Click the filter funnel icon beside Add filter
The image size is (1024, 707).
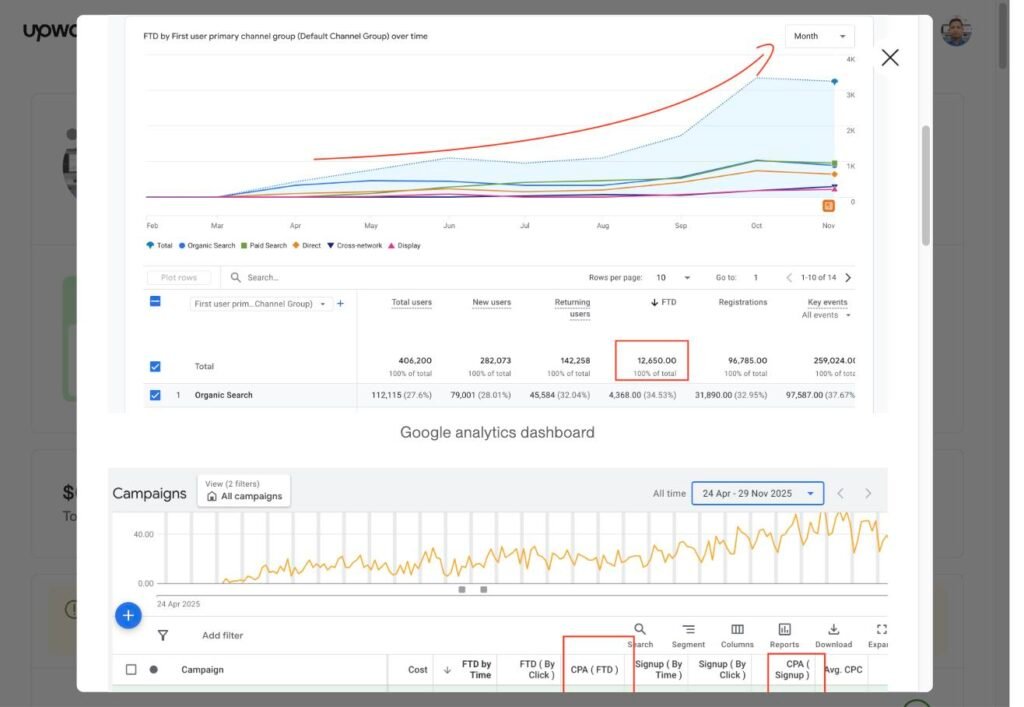pyautogui.click(x=163, y=634)
